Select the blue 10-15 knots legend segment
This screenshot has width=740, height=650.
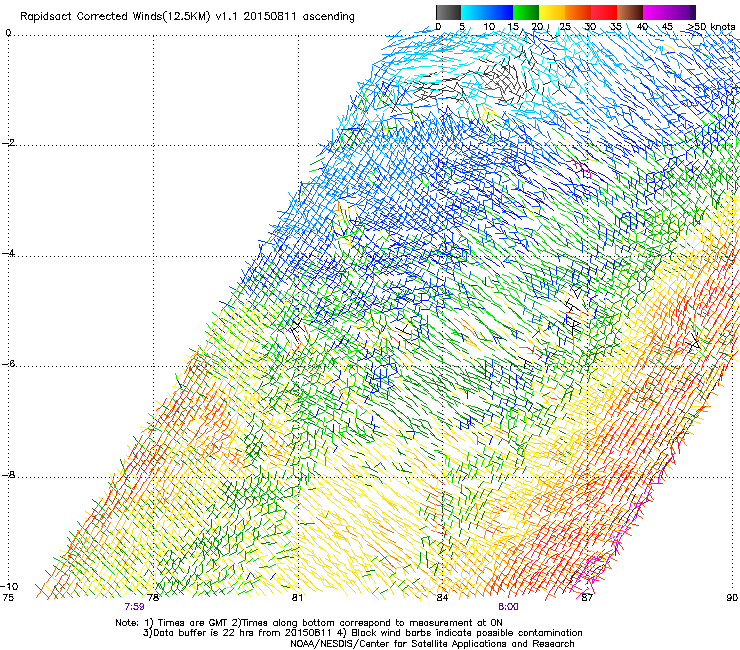pyautogui.click(x=500, y=12)
